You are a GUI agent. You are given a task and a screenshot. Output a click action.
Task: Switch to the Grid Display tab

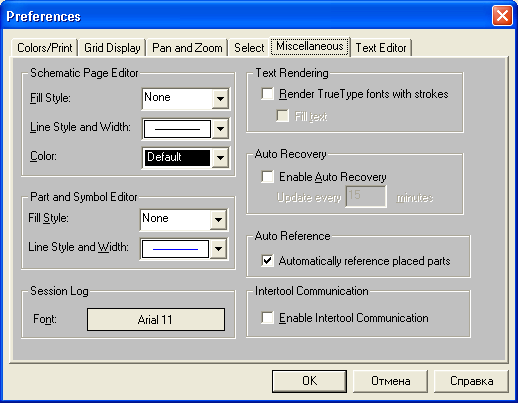[x=112, y=48]
